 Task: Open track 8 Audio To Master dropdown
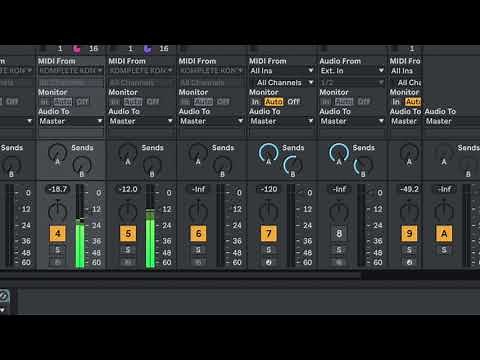pos(352,121)
